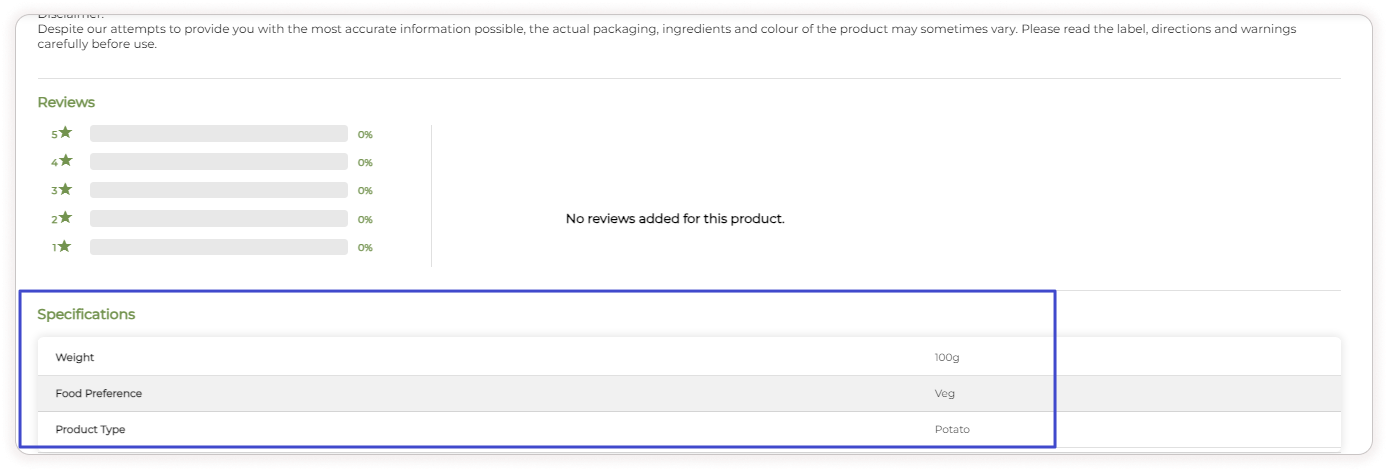Viewport: 1388px width, 471px height.
Task: Select the Weight specification row label
Action: [75, 357]
